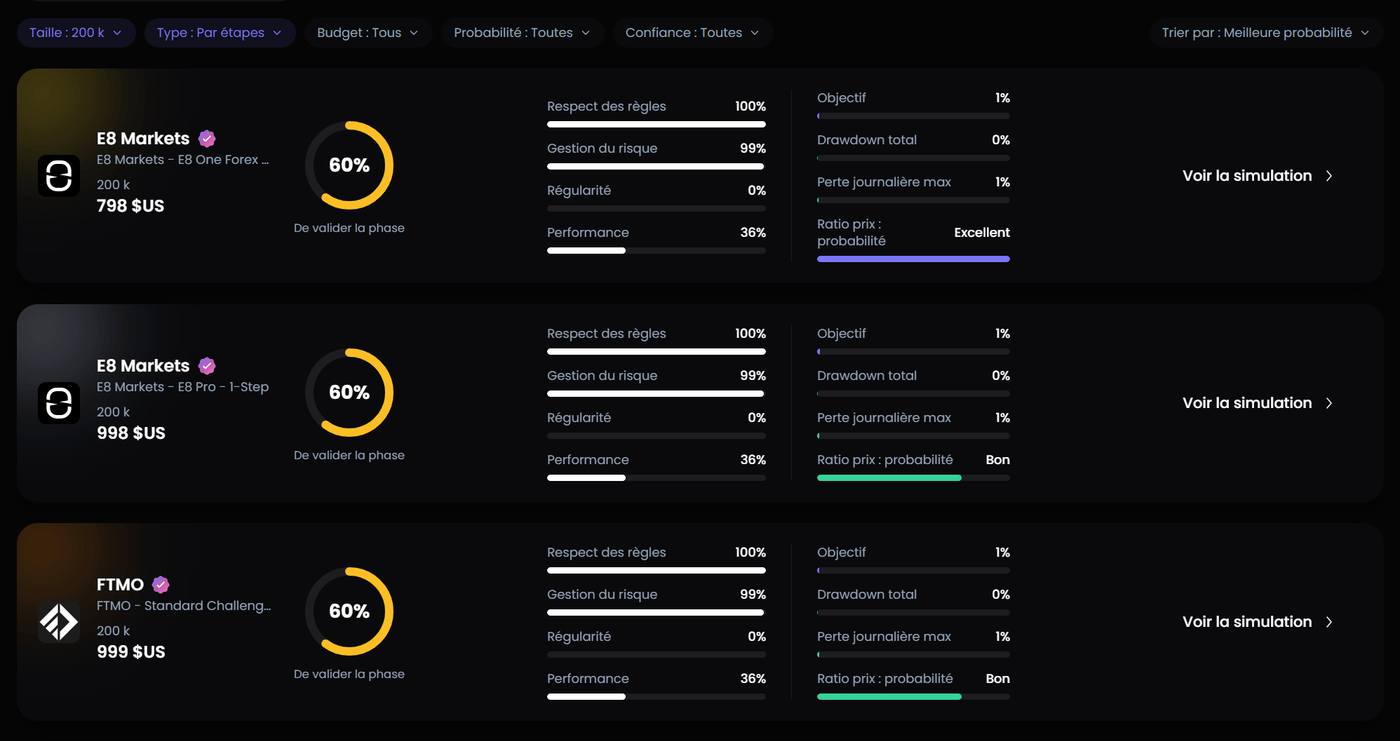This screenshot has height=741, width=1400.
Task: Open Voir la simulation for E8 One Forex
Action: click(x=1257, y=176)
